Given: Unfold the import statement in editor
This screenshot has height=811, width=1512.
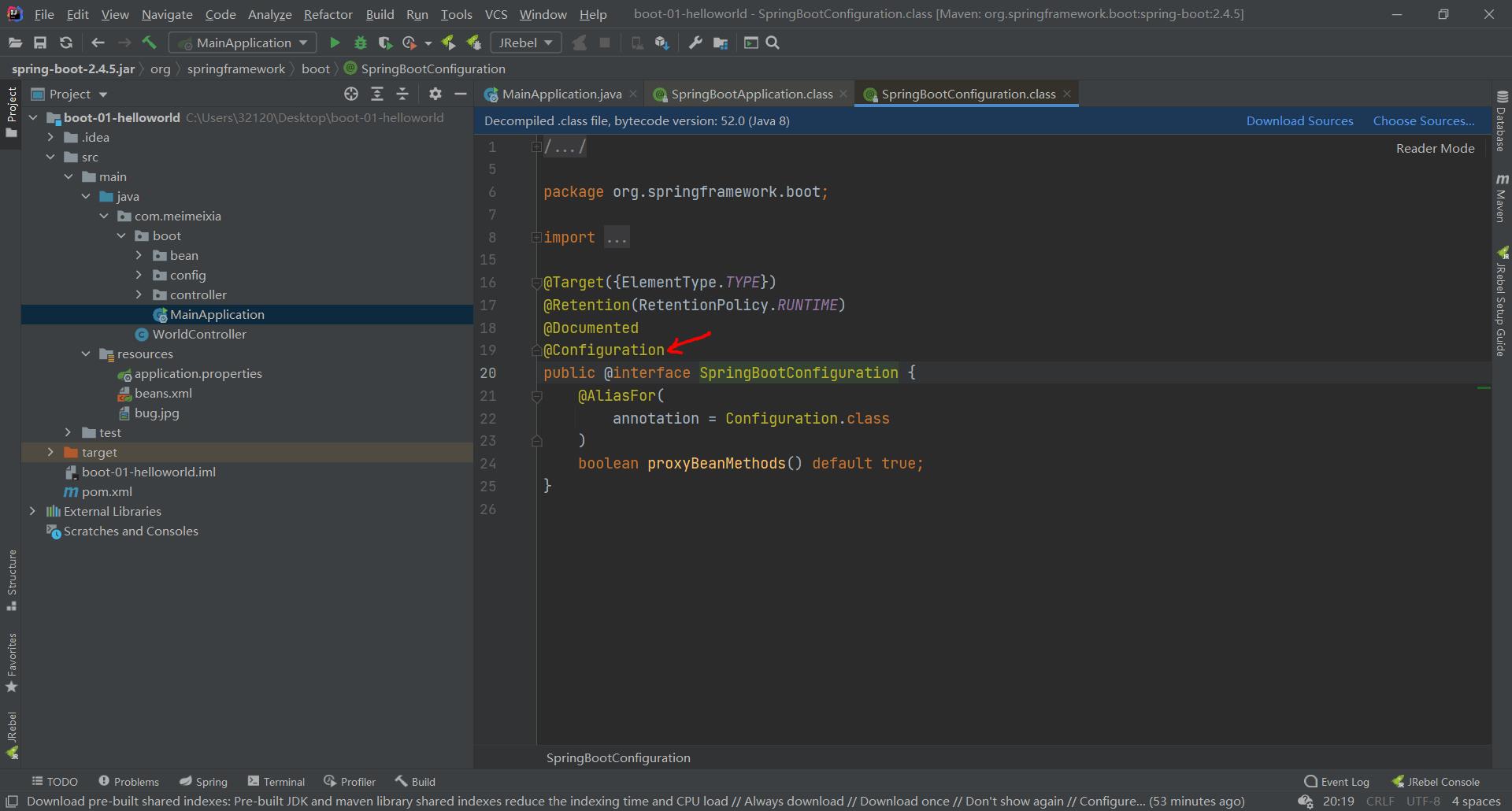Looking at the screenshot, I should pyautogui.click(x=536, y=237).
